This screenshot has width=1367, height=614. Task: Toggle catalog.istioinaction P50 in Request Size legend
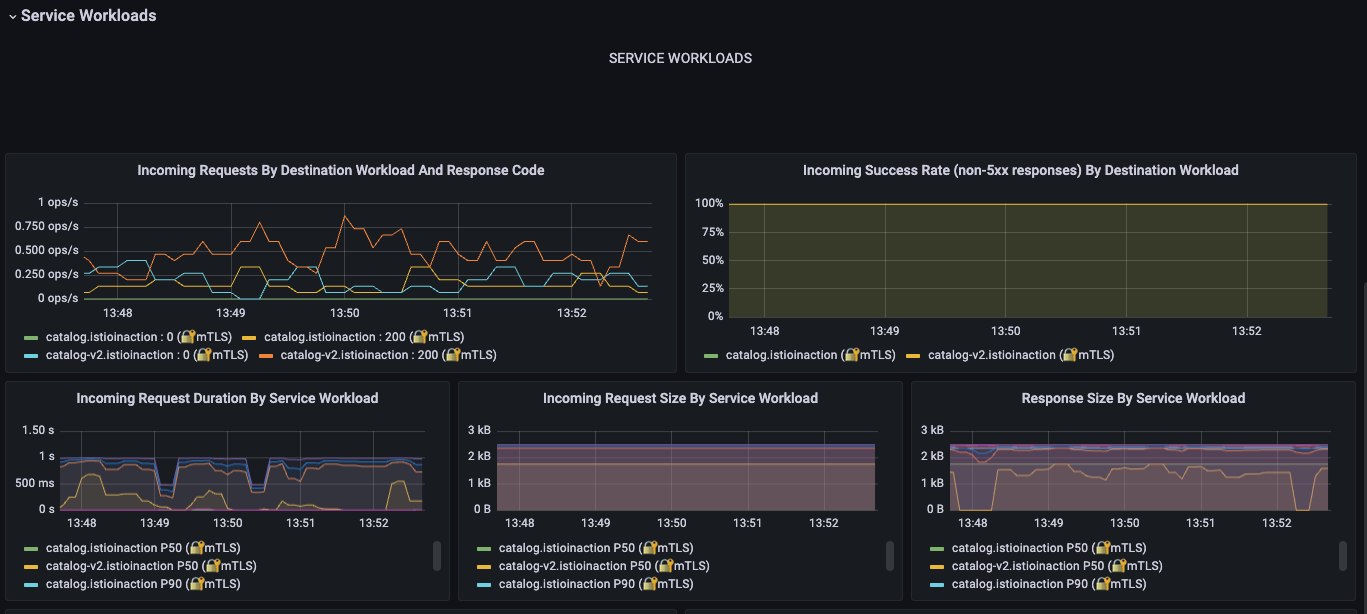pos(596,548)
